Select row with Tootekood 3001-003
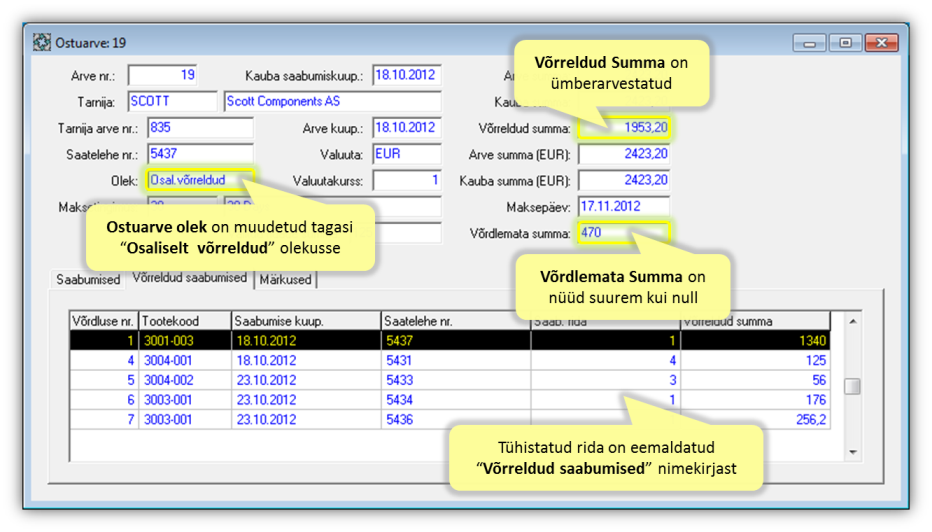Screen dimensions: 932x532 (449, 341)
